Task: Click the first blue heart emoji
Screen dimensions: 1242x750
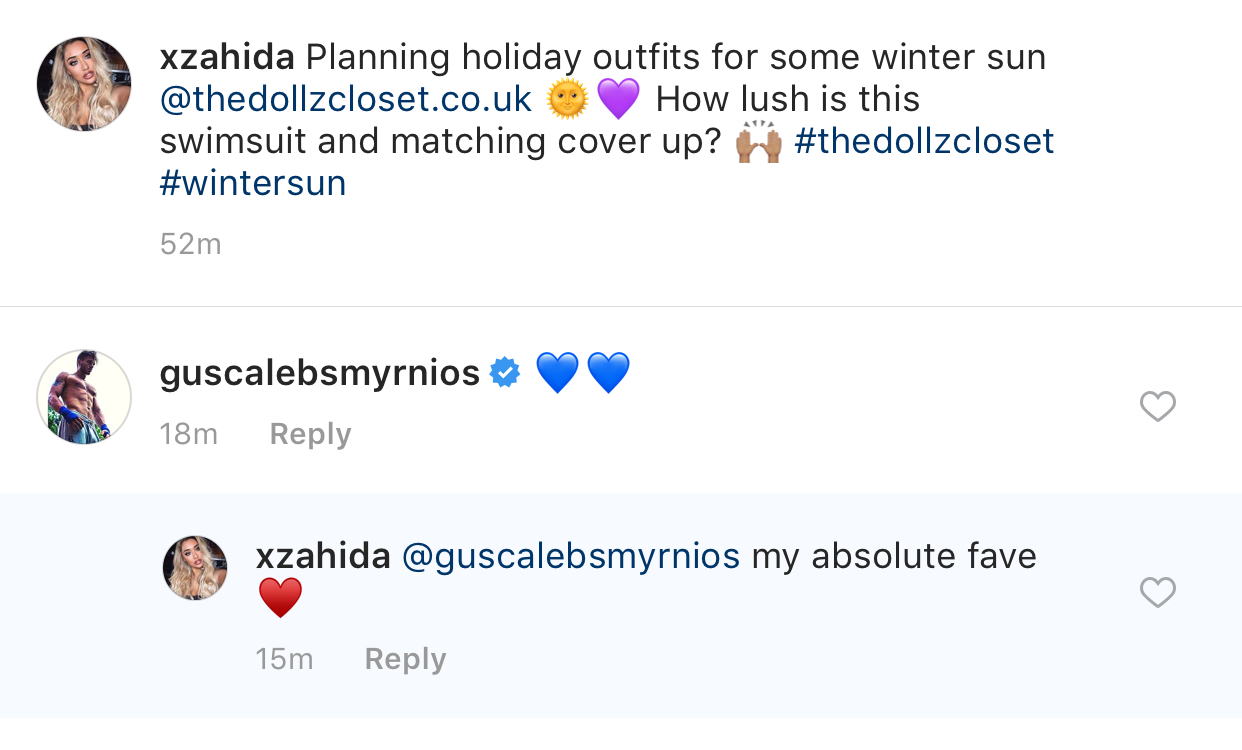Action: [558, 373]
